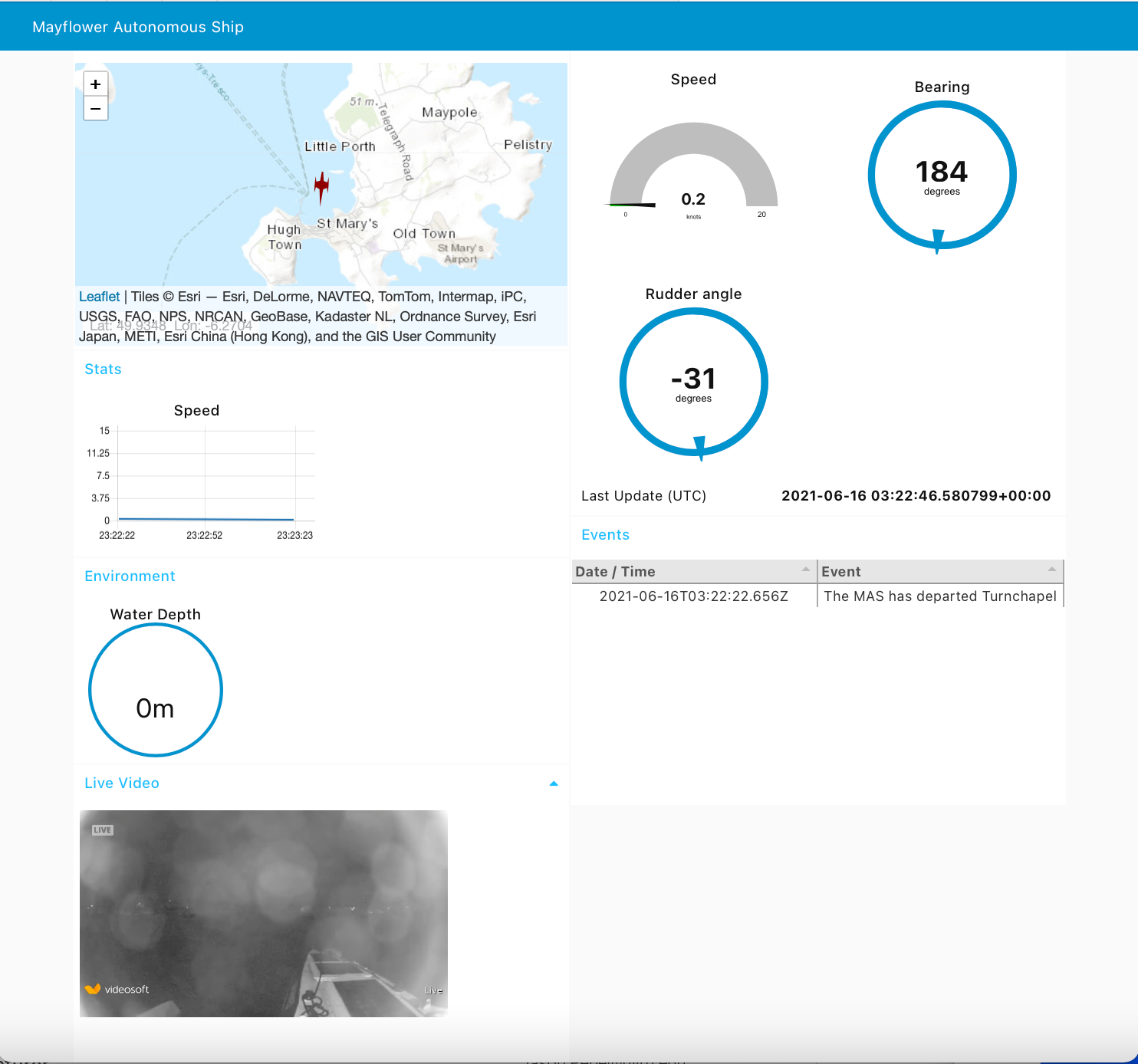Image resolution: width=1138 pixels, height=1064 pixels.
Task: Click the LIVE badge on video
Action: pyautogui.click(x=103, y=830)
